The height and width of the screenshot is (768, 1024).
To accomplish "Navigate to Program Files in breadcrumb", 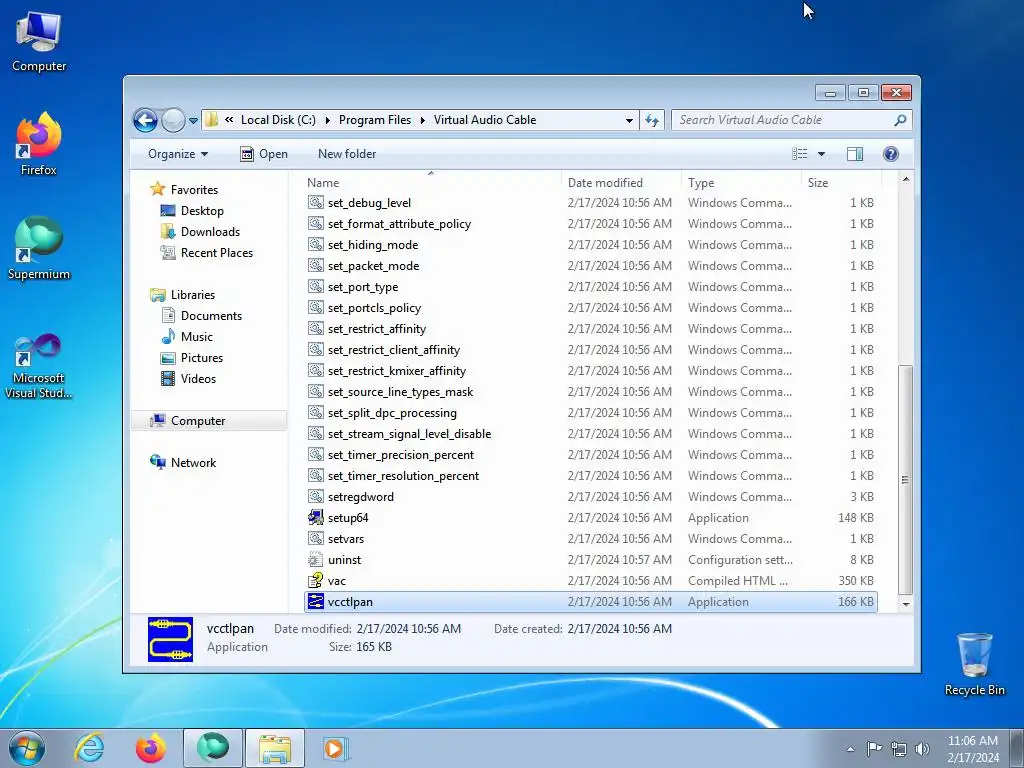I will click(x=375, y=120).
